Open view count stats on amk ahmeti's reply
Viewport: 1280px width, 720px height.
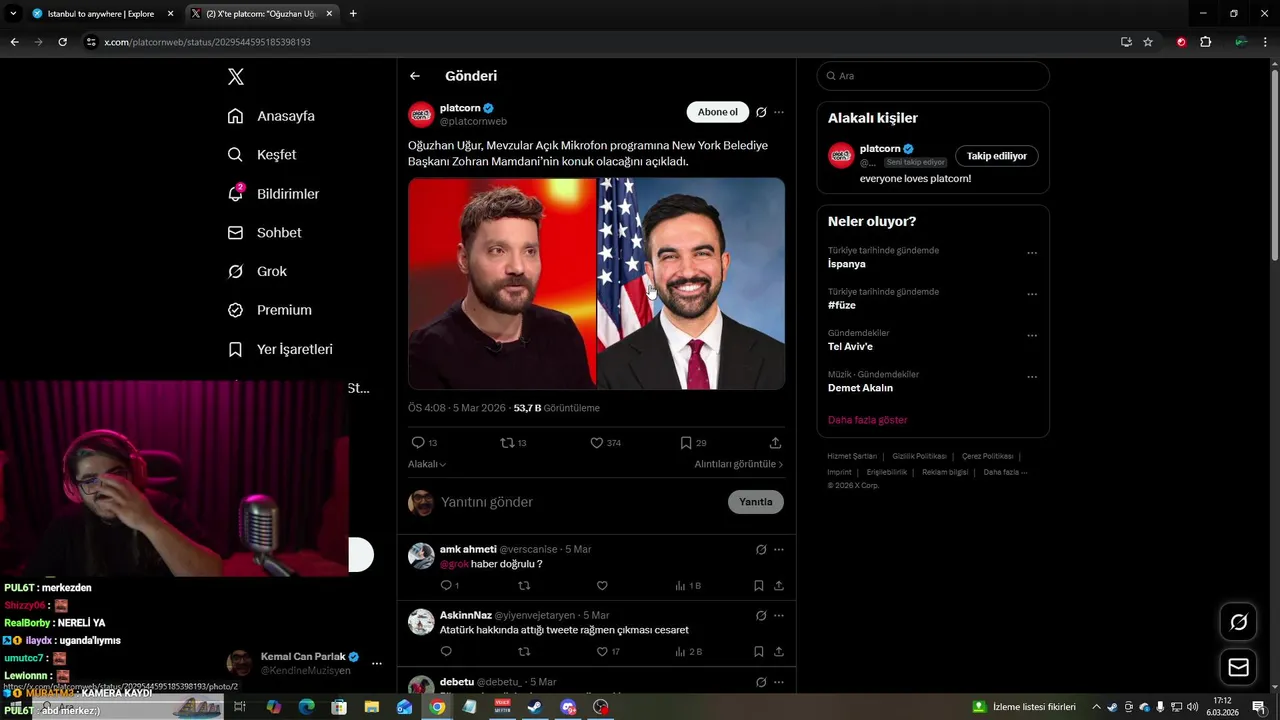coord(688,586)
